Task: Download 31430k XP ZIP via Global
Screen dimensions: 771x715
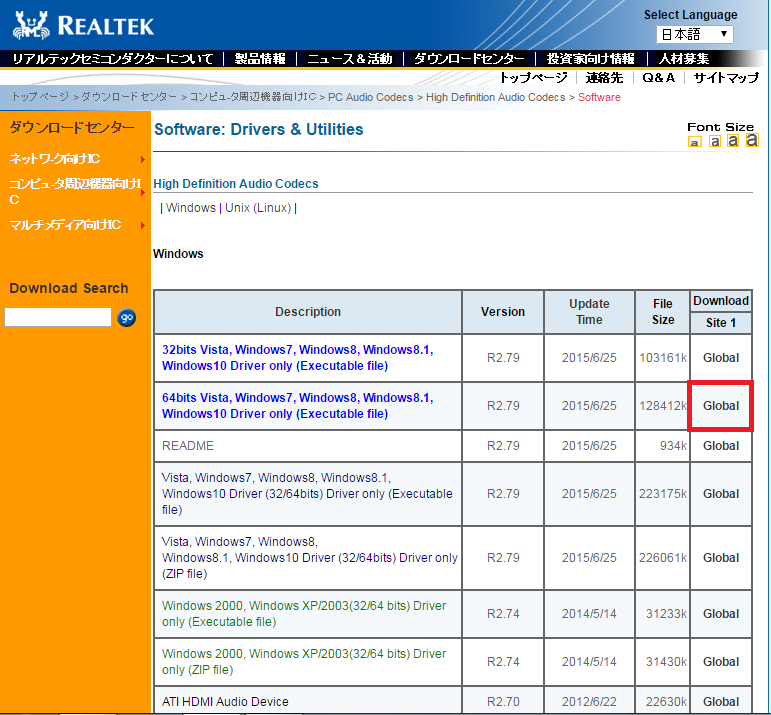Action: pyautogui.click(x=721, y=662)
